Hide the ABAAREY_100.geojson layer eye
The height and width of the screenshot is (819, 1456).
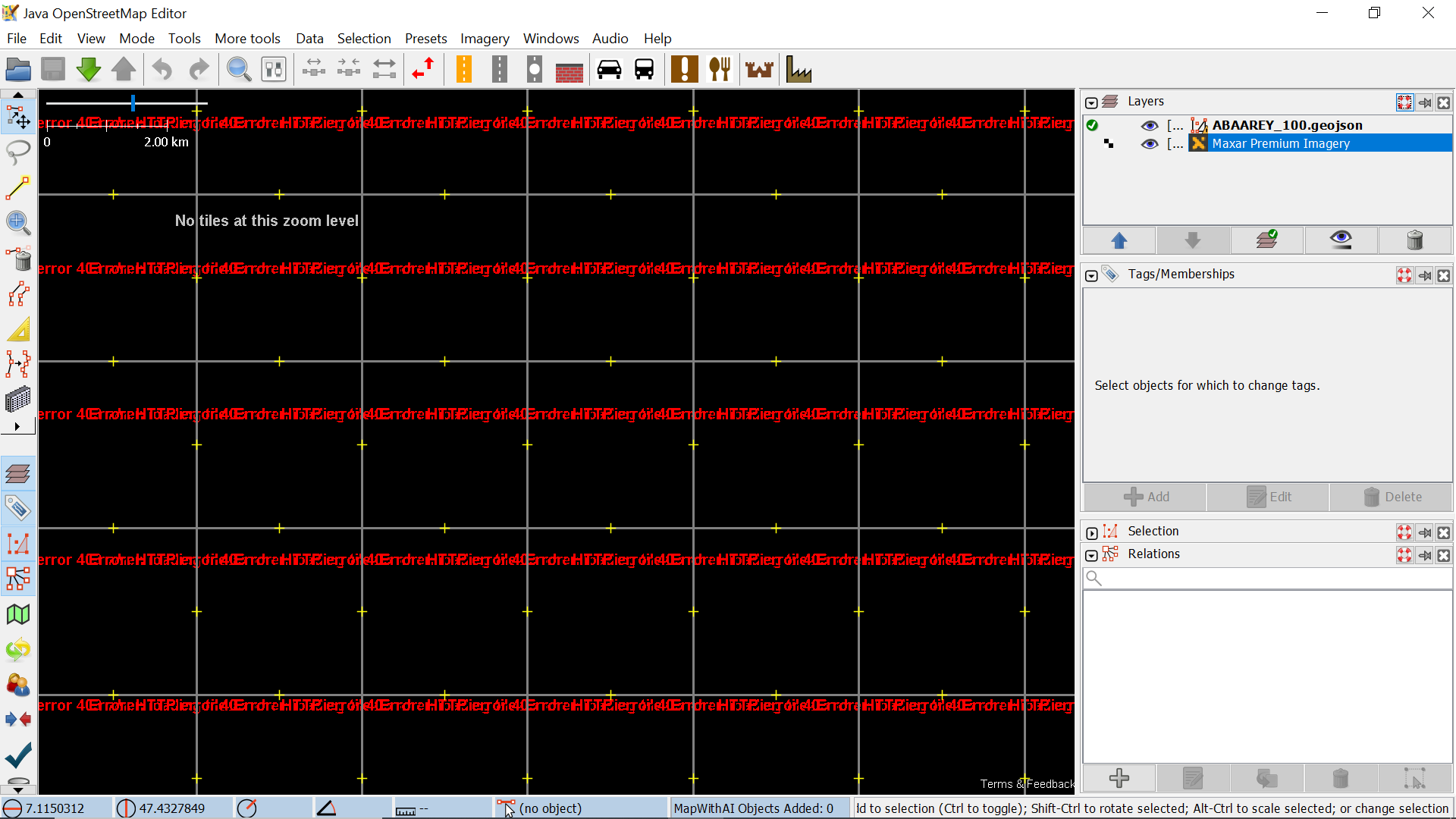click(x=1150, y=126)
